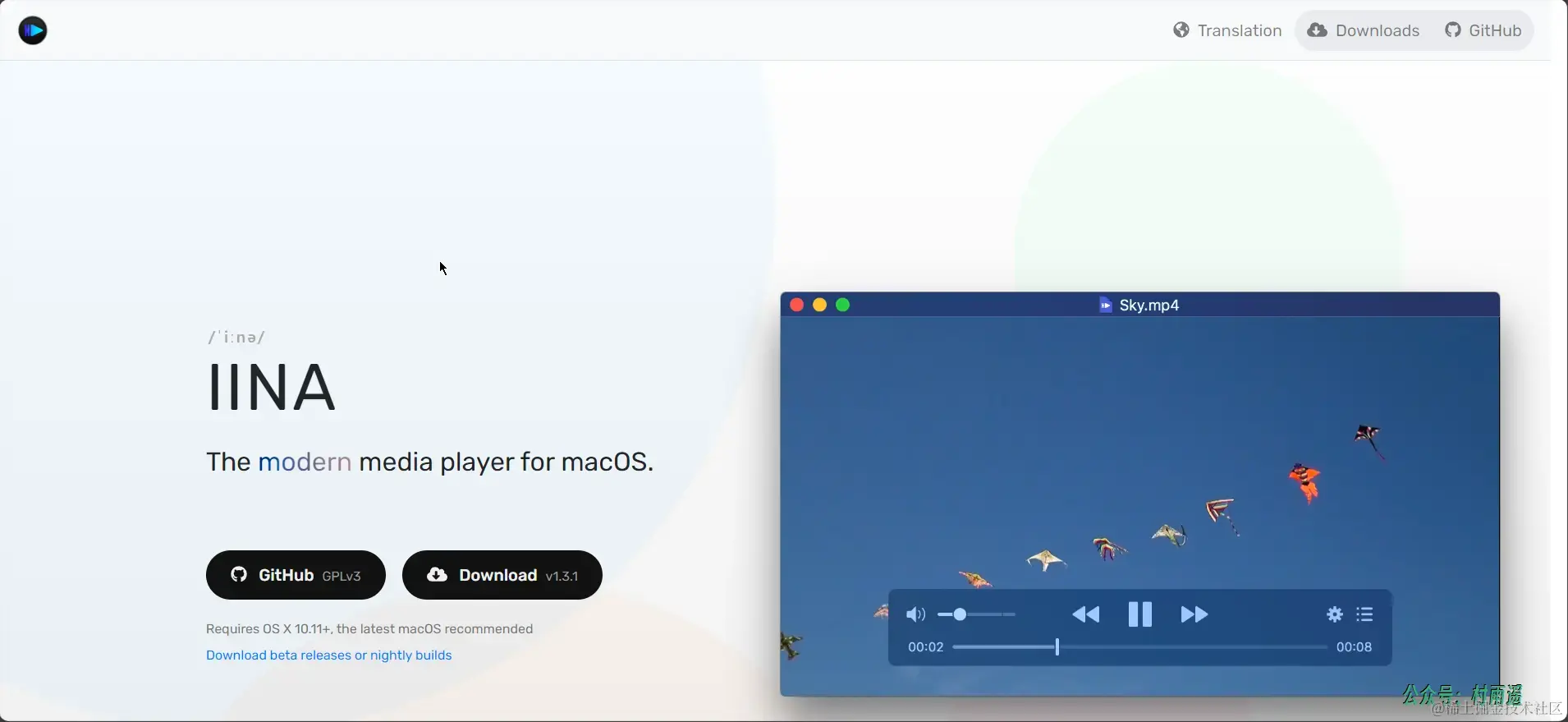This screenshot has height=722, width=1568.
Task: Open the player settings gear icon
Action: pos(1335,614)
